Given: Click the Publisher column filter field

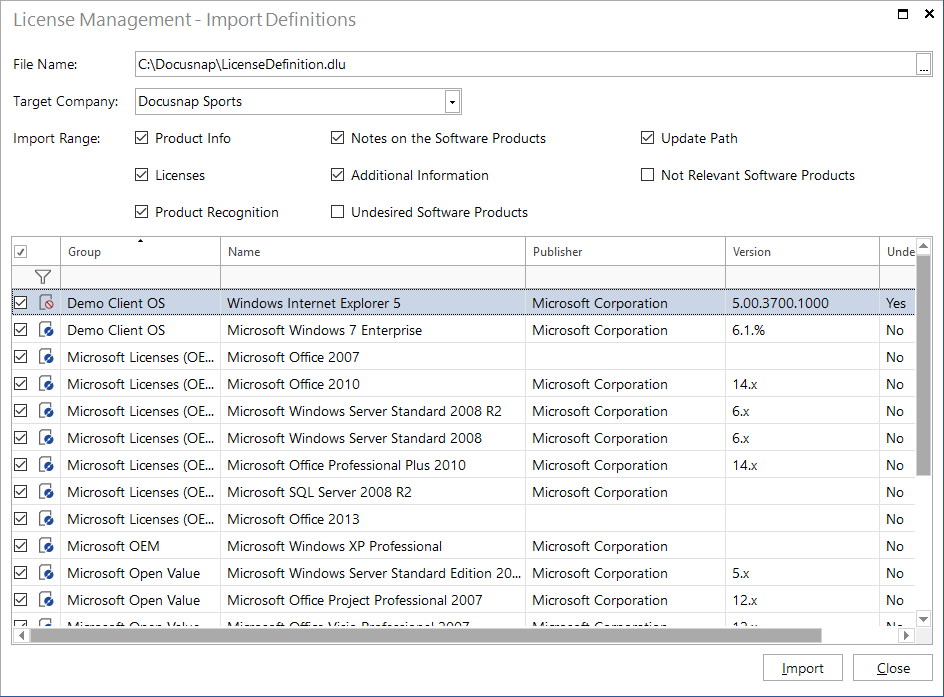Looking at the screenshot, I should 625,277.
